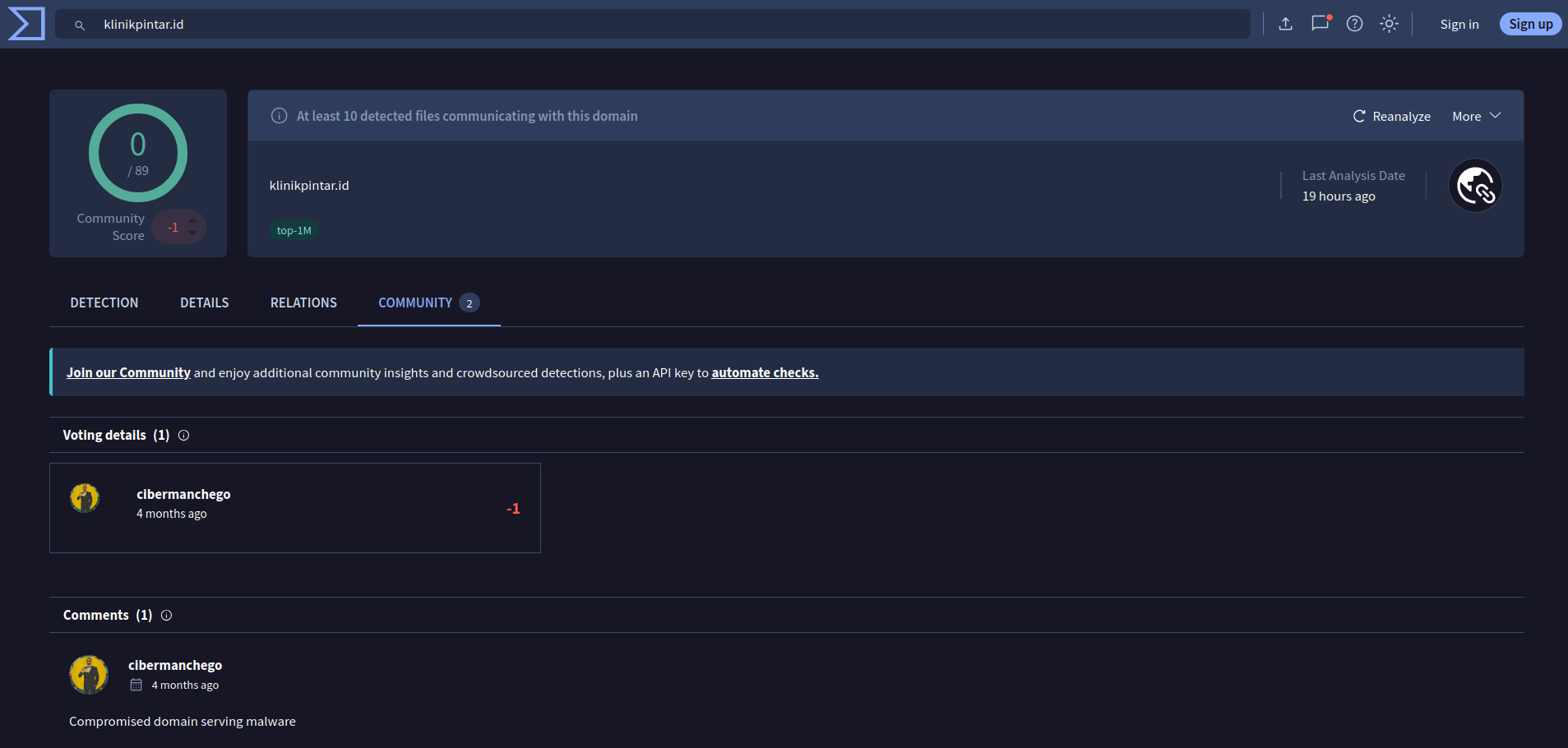Click the Sign up button
Image resolution: width=1568 pixels, height=748 pixels.
[x=1530, y=24]
